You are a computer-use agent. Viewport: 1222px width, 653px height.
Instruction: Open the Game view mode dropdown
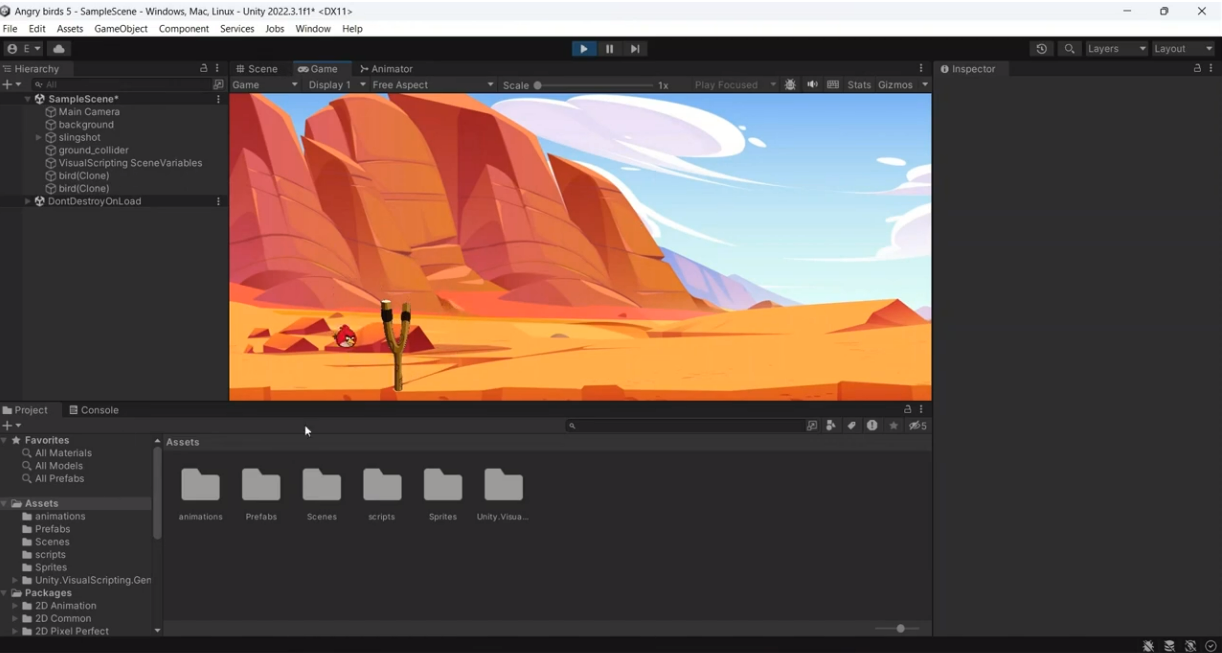pyautogui.click(x=265, y=85)
